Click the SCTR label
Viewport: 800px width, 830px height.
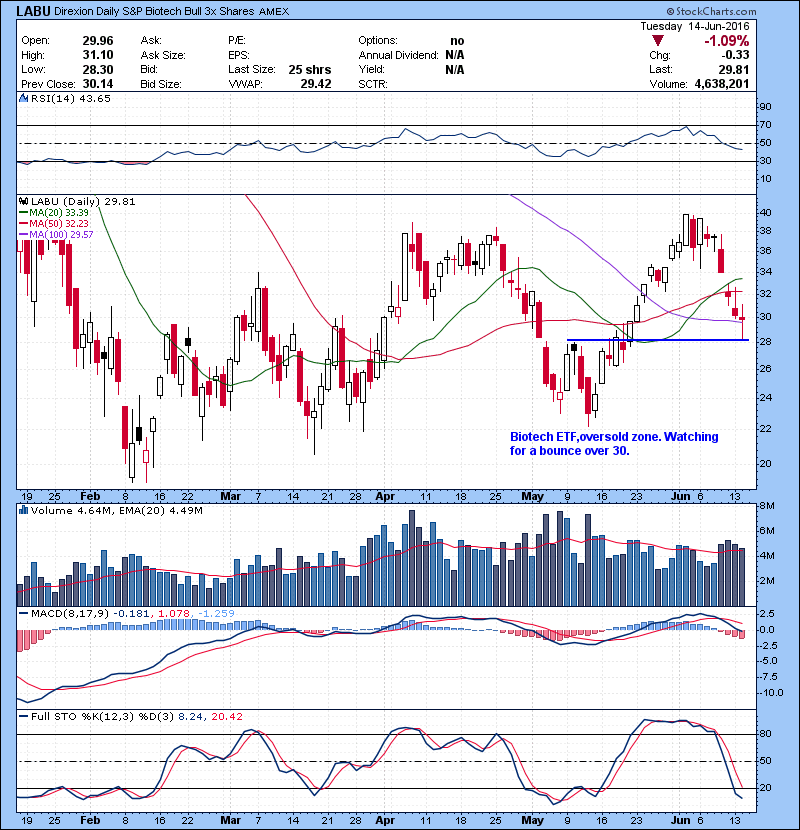(373, 84)
